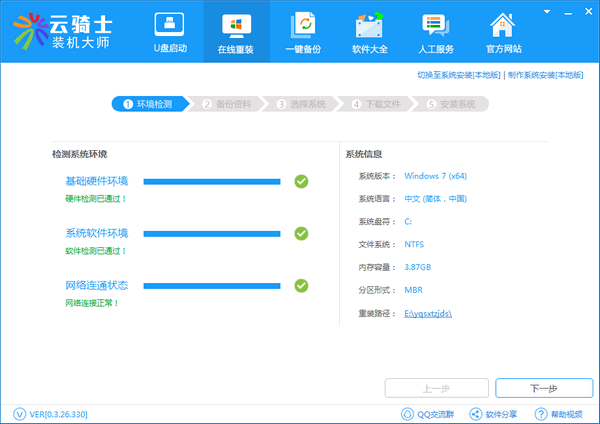This screenshot has width=600, height=424.
Task: Open the E:\yqsxtzjds\ reinstall path link
Action: 429,313
